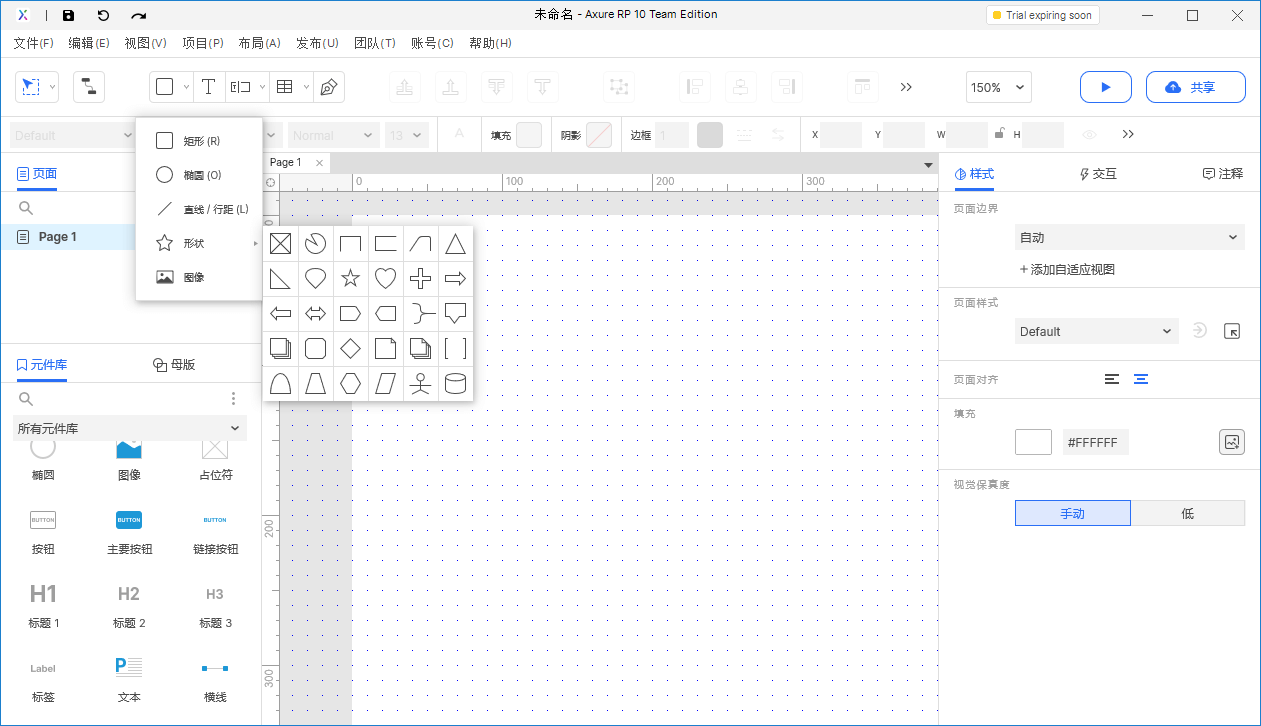The image size is (1261, 726).
Task: Select the Text tool (T) in toolbar
Action: pyautogui.click(x=208, y=87)
